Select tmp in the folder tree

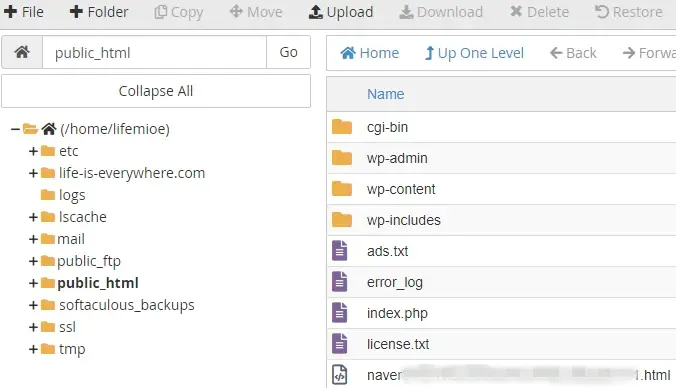point(72,349)
